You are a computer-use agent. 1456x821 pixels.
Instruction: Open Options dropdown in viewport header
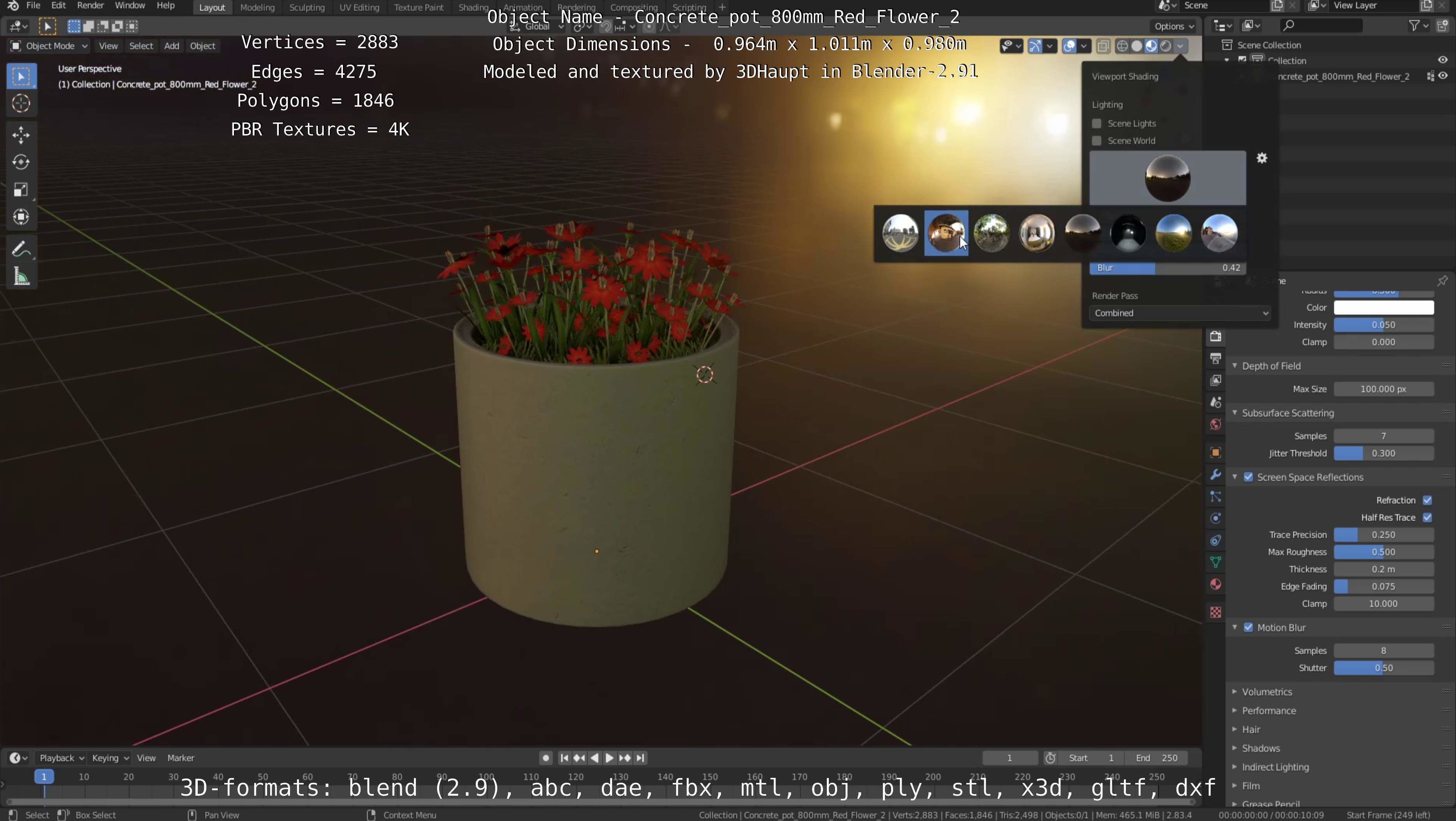coord(1174,26)
